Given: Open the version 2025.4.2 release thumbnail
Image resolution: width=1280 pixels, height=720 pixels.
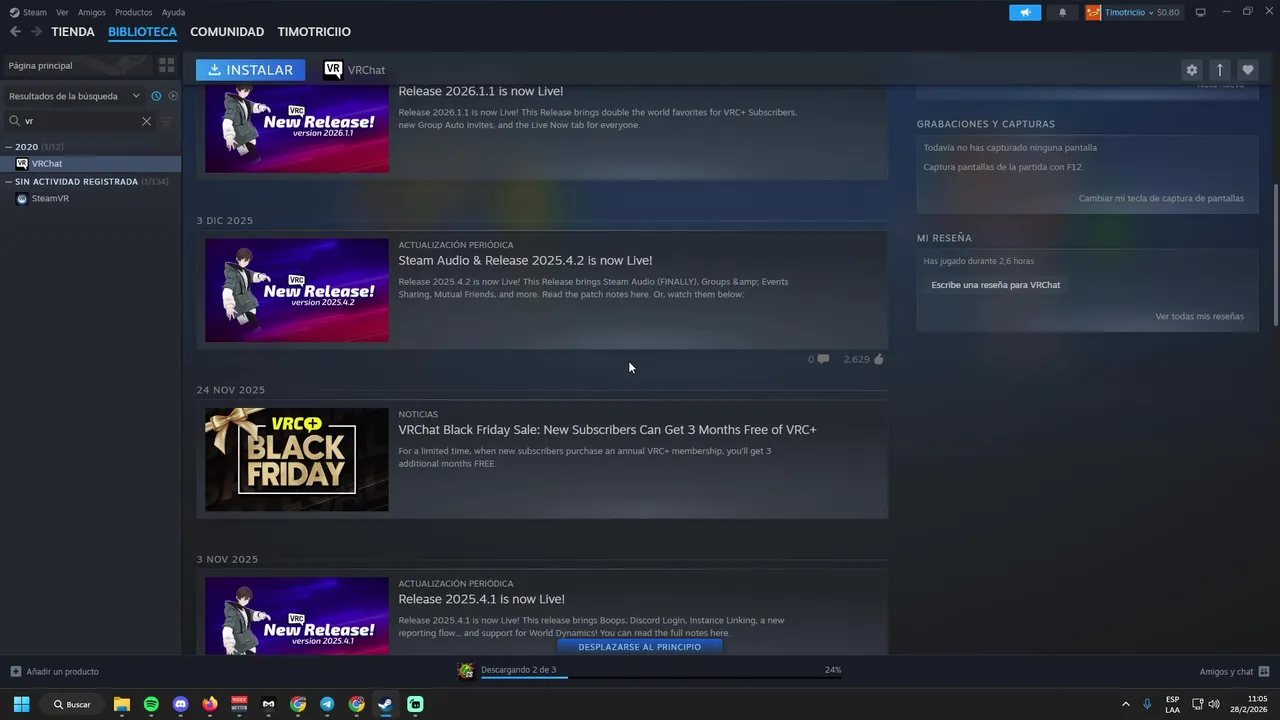Looking at the screenshot, I should (297, 290).
